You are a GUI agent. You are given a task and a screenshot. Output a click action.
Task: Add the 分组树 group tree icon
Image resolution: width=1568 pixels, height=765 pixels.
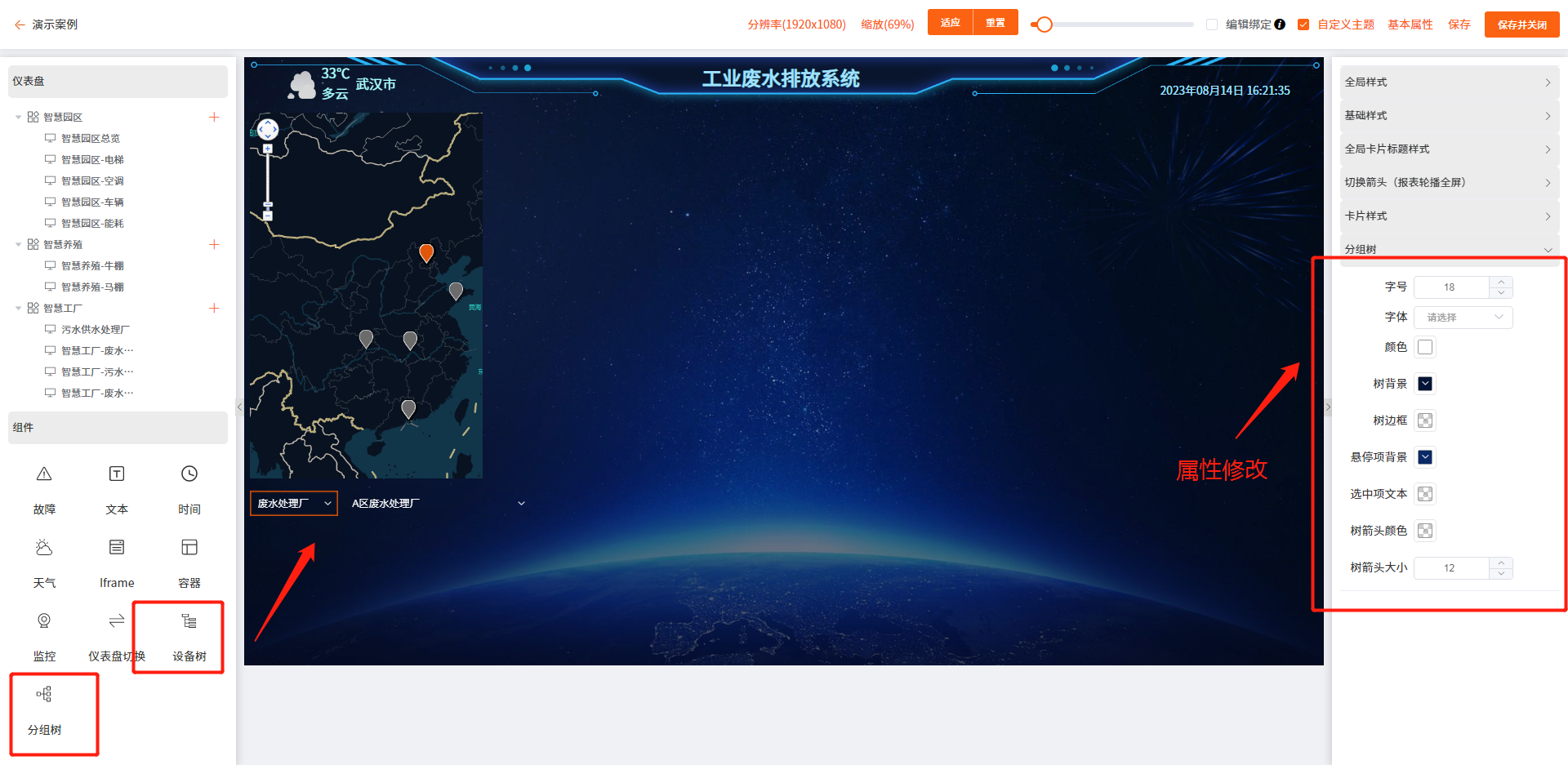(x=44, y=695)
